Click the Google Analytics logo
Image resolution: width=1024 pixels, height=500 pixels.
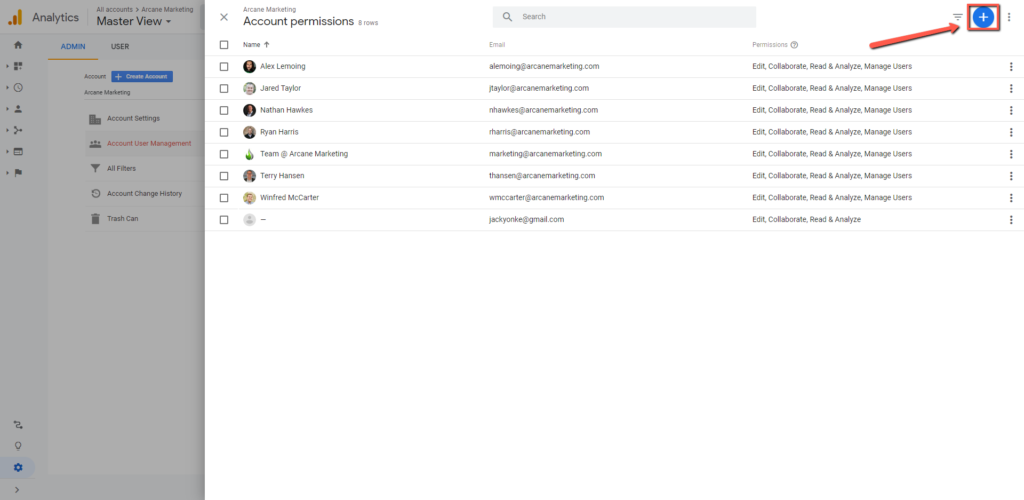coord(16,17)
